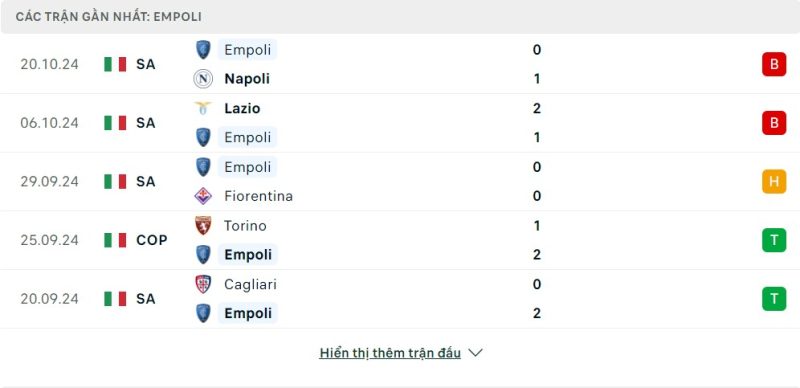Select the Fiorentina team name
The height and width of the screenshot is (388, 800).
click(x=258, y=196)
